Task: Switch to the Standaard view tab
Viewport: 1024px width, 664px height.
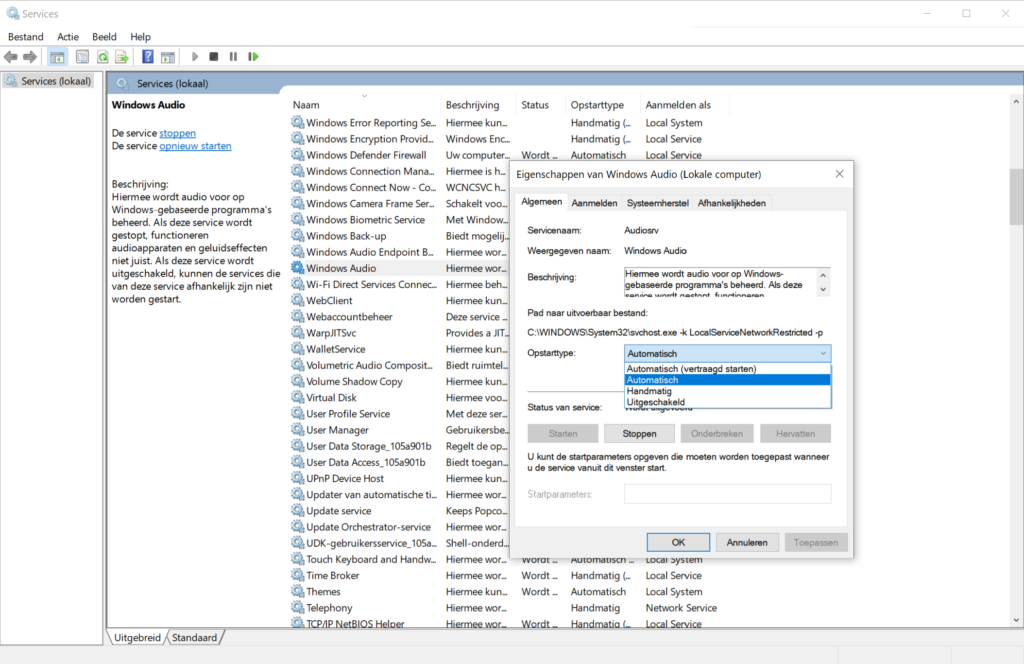Action: coord(194,637)
